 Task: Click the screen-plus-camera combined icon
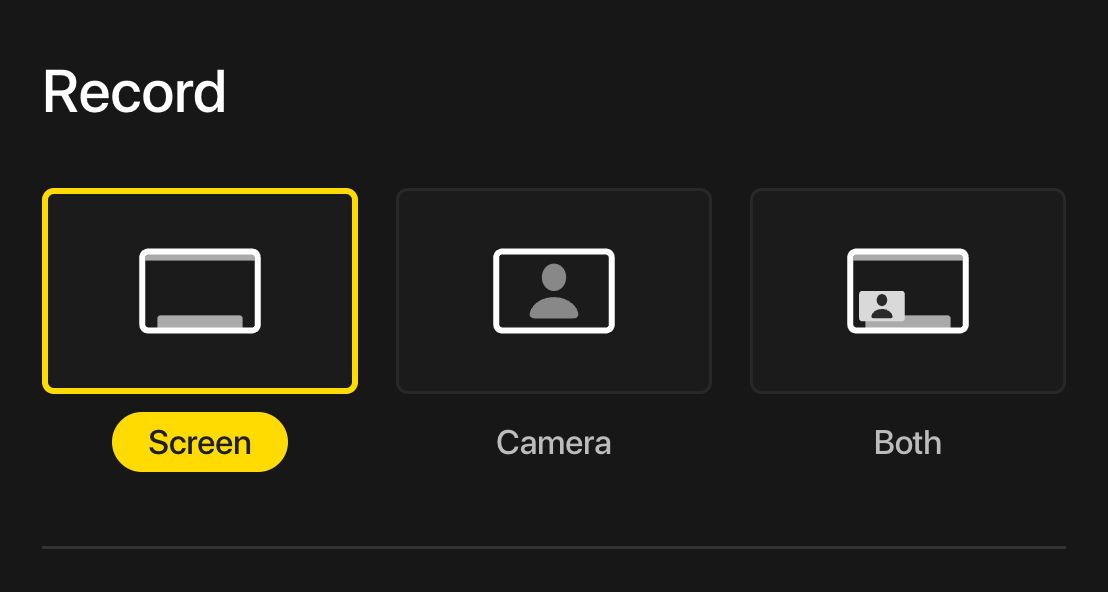tap(907, 291)
